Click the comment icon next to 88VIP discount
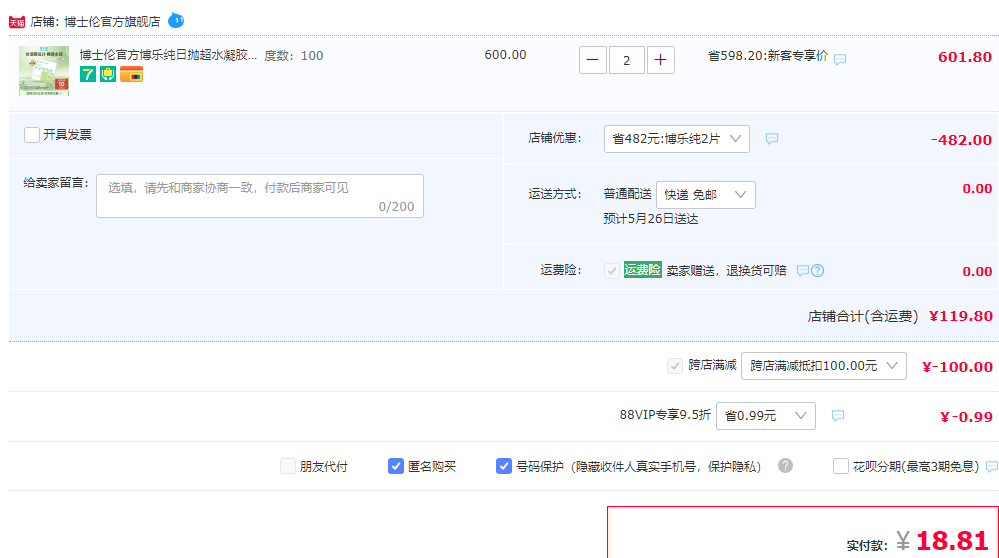 [x=838, y=416]
